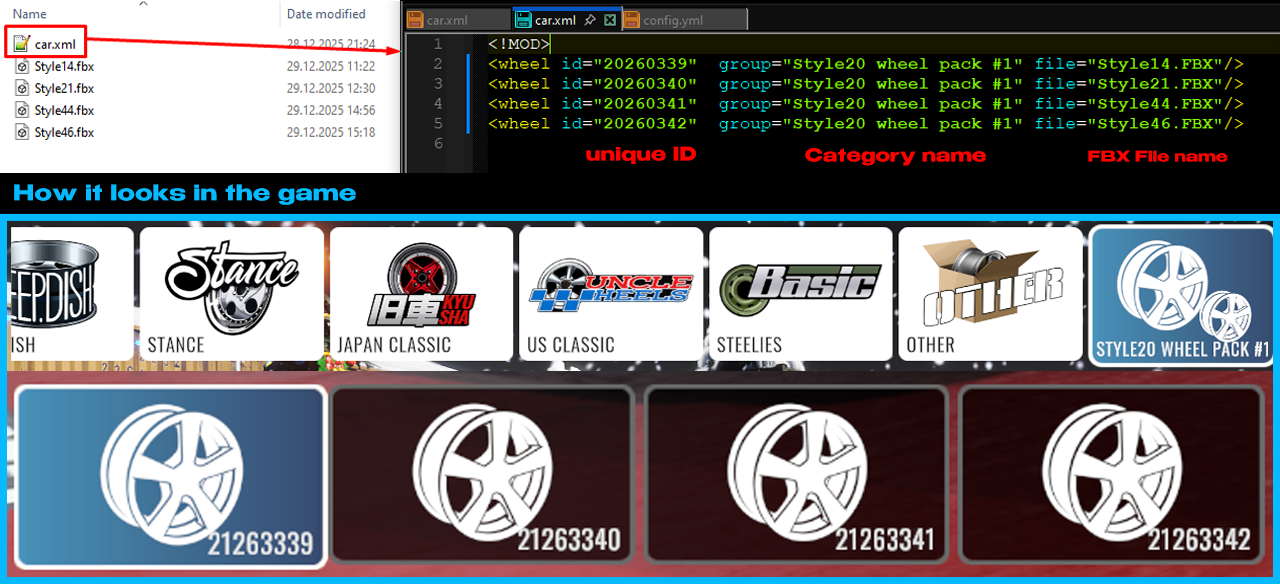Screen dimensions: 1280x584
Task: Select wheel thumbnail 21263340
Action: [x=483, y=476]
